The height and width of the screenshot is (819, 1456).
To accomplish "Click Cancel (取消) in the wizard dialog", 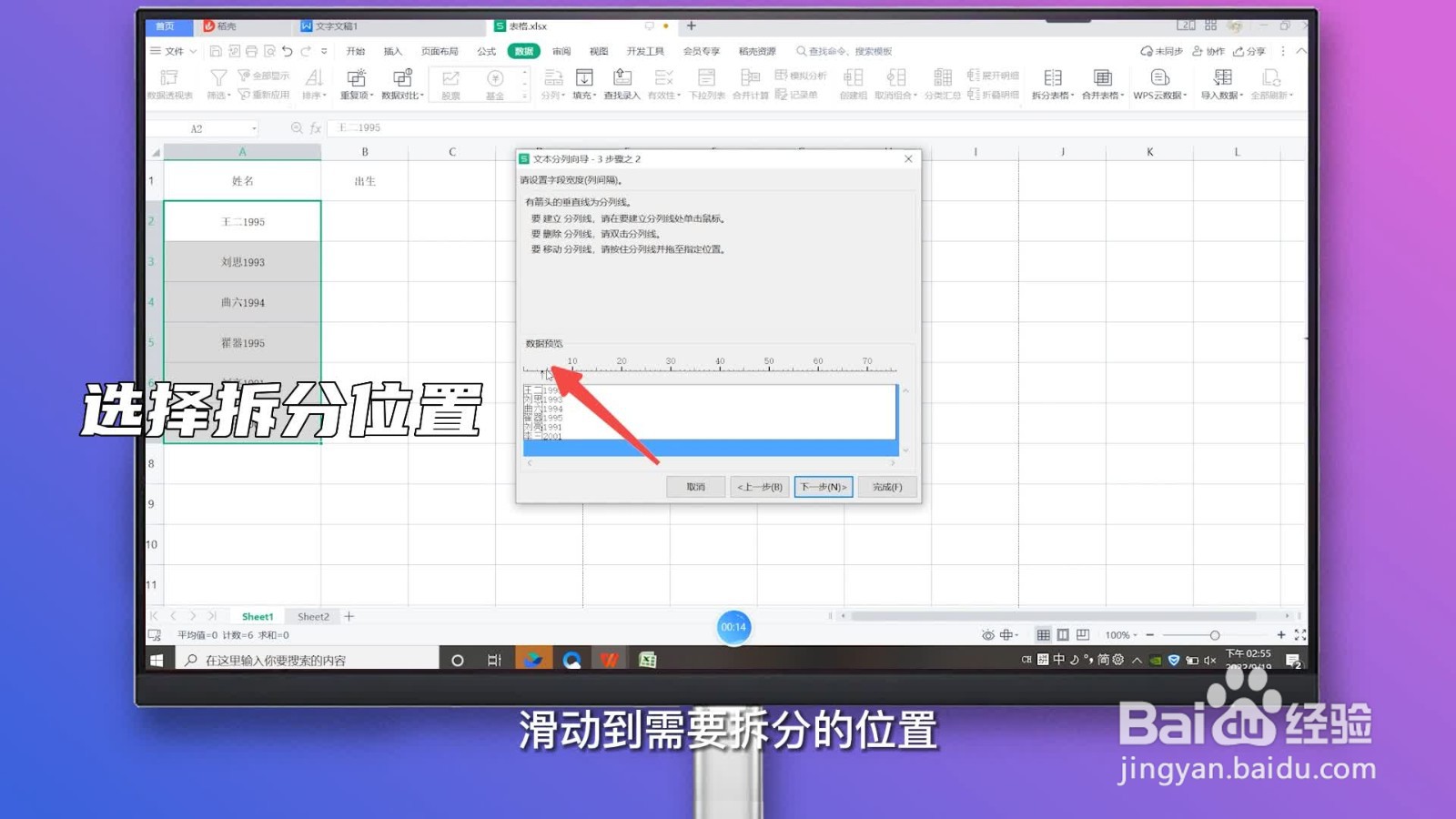I will (x=696, y=487).
